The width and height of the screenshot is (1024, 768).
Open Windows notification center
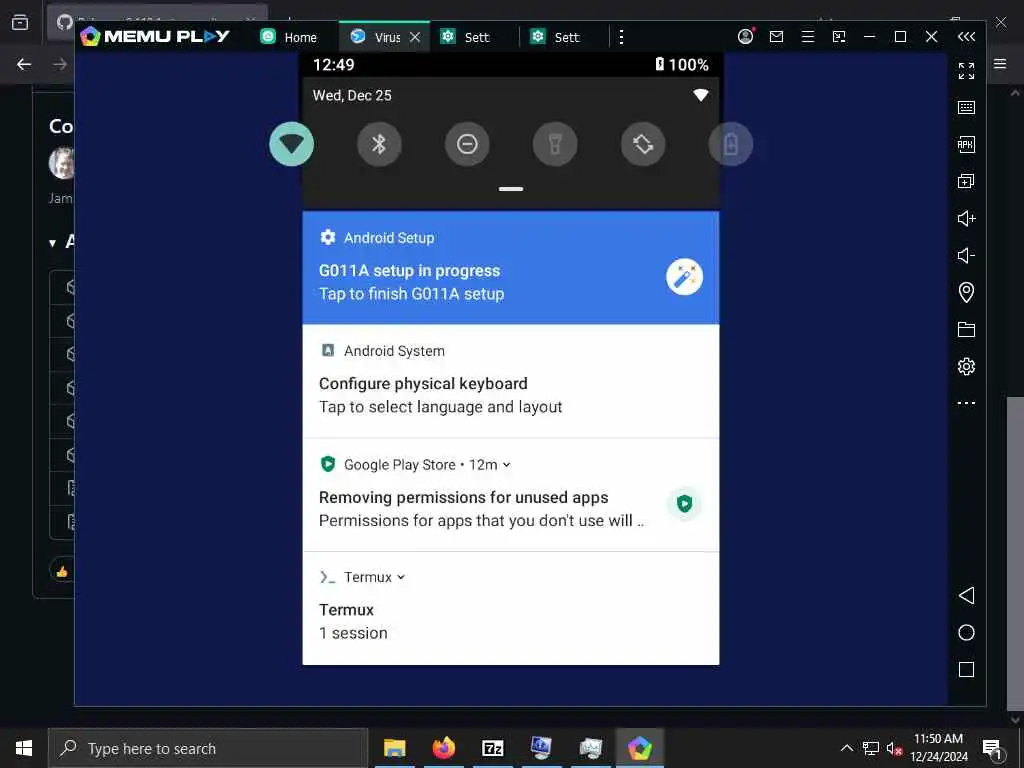coord(993,748)
